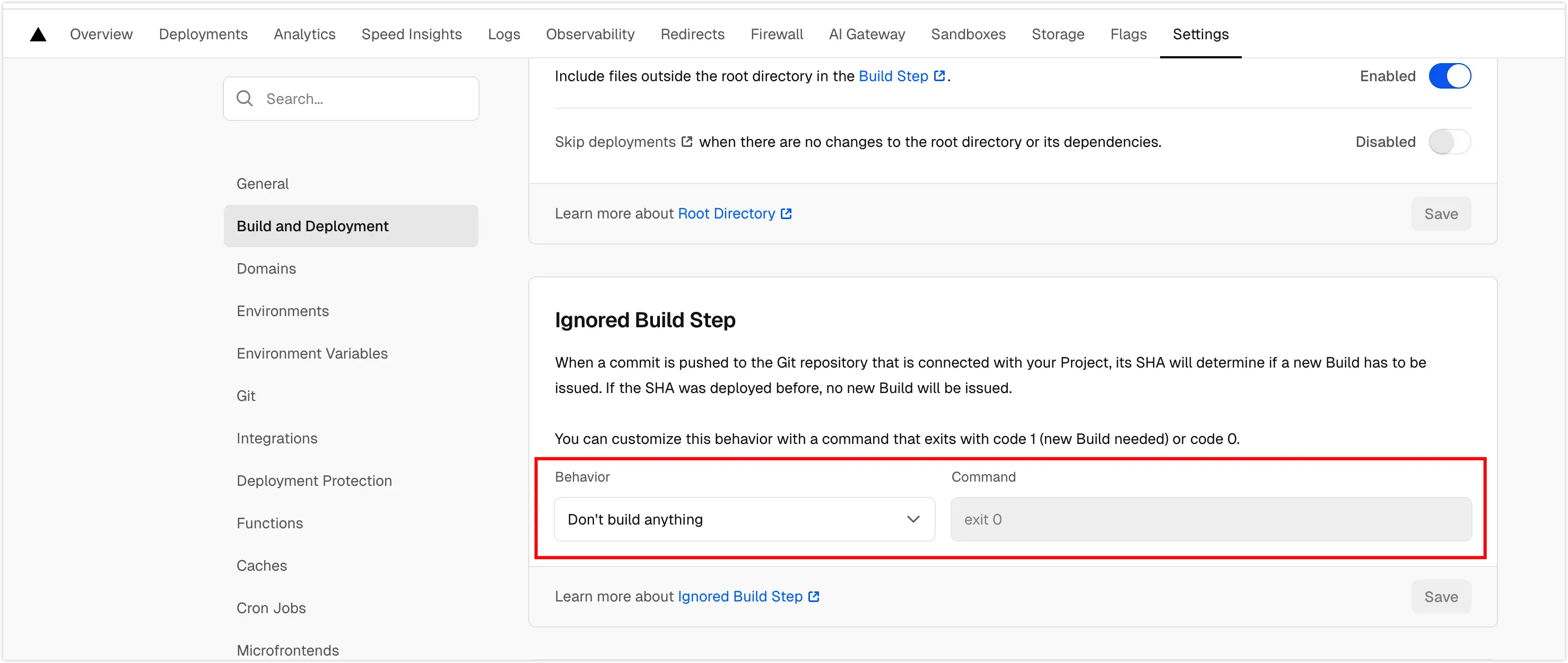Click the search magnifier icon

(x=245, y=99)
